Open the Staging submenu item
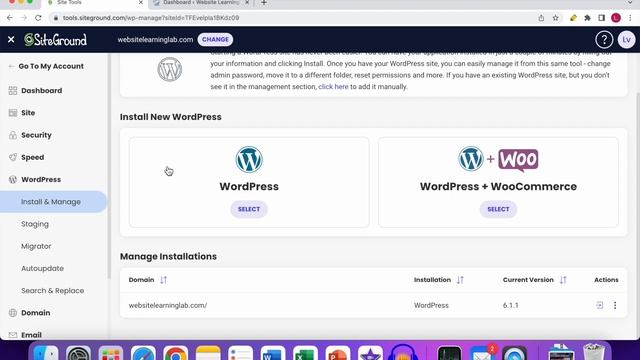 point(35,224)
